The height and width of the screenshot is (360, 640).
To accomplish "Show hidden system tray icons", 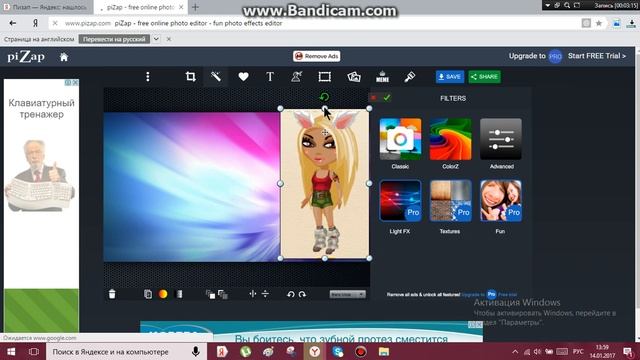I will click(x=515, y=351).
